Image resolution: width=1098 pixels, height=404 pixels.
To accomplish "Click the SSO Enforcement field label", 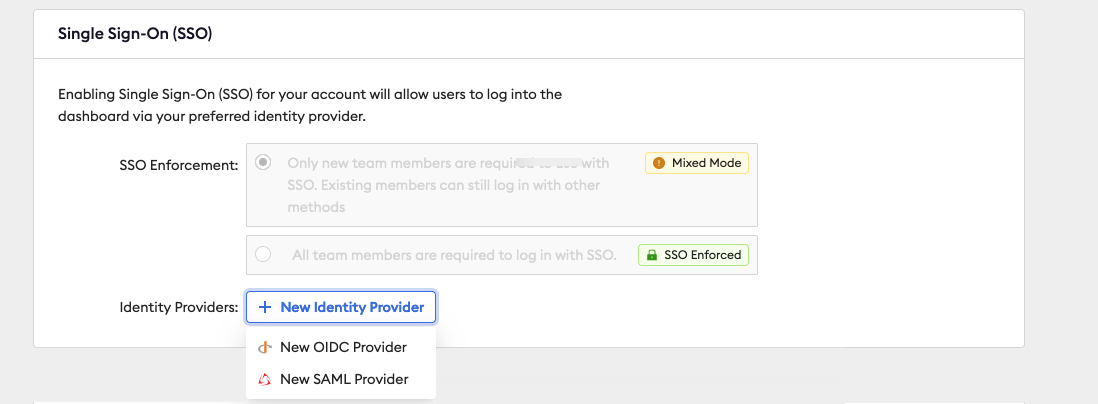I will [178, 164].
